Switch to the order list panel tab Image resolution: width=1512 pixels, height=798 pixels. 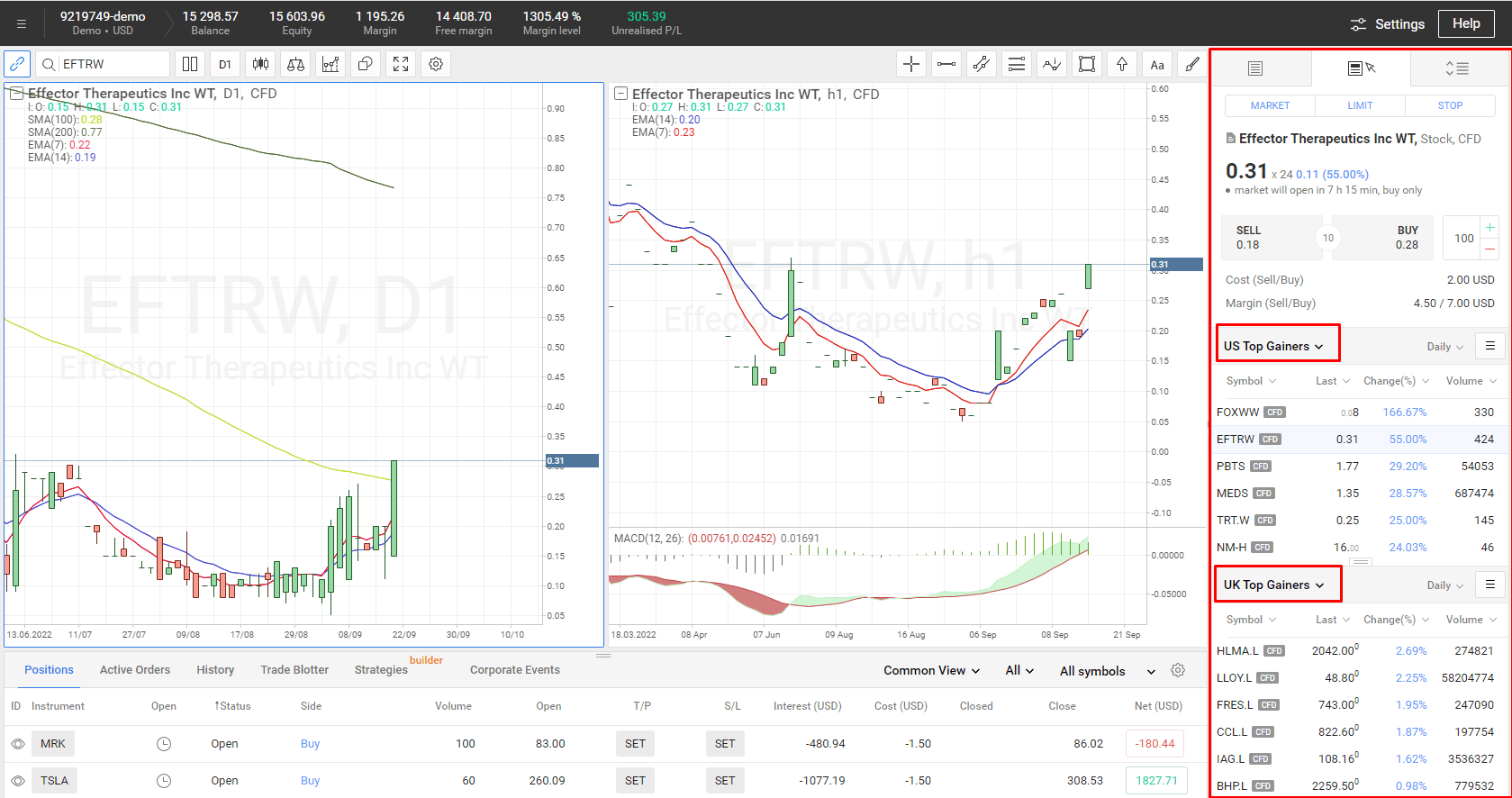pos(1255,68)
